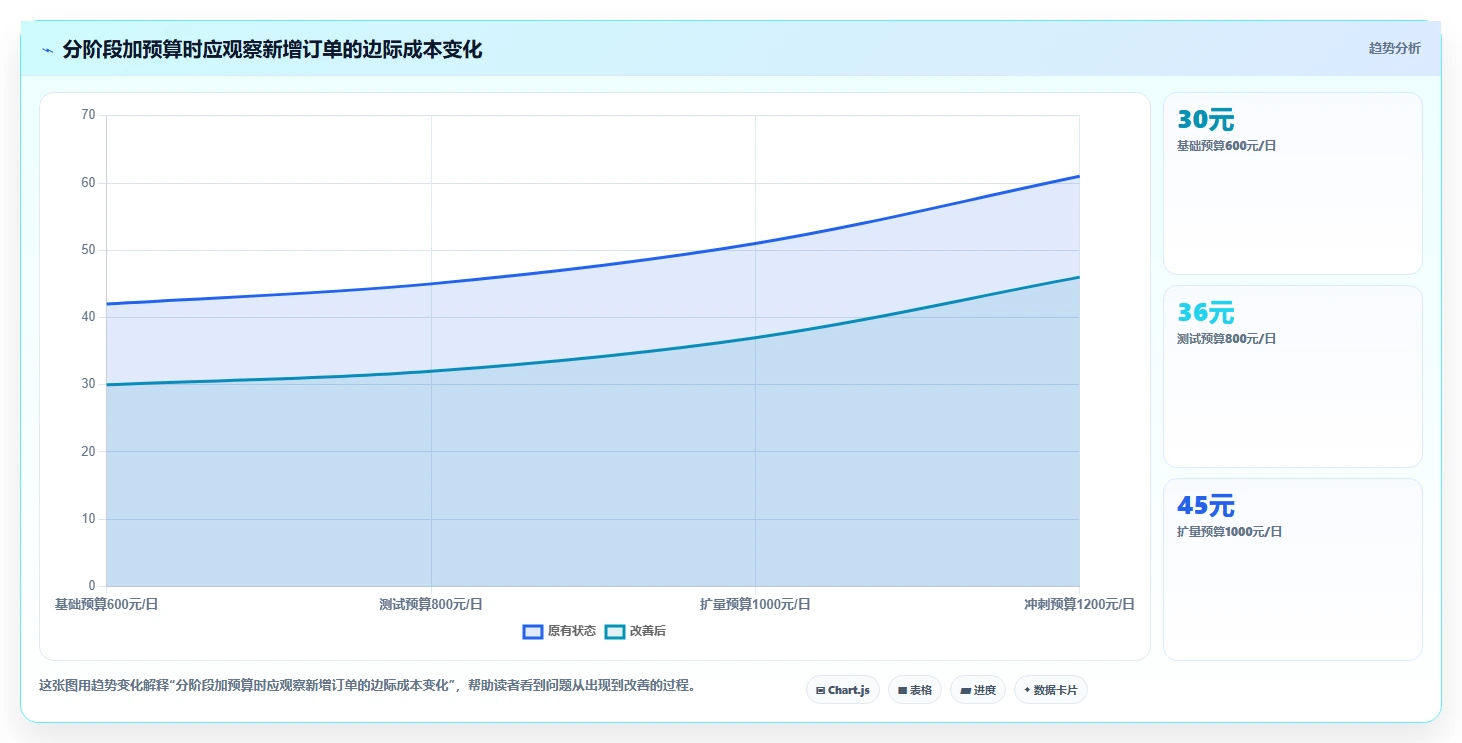
Task: Click the blue 原有状态 legend color box
Action: pyautogui.click(x=533, y=631)
